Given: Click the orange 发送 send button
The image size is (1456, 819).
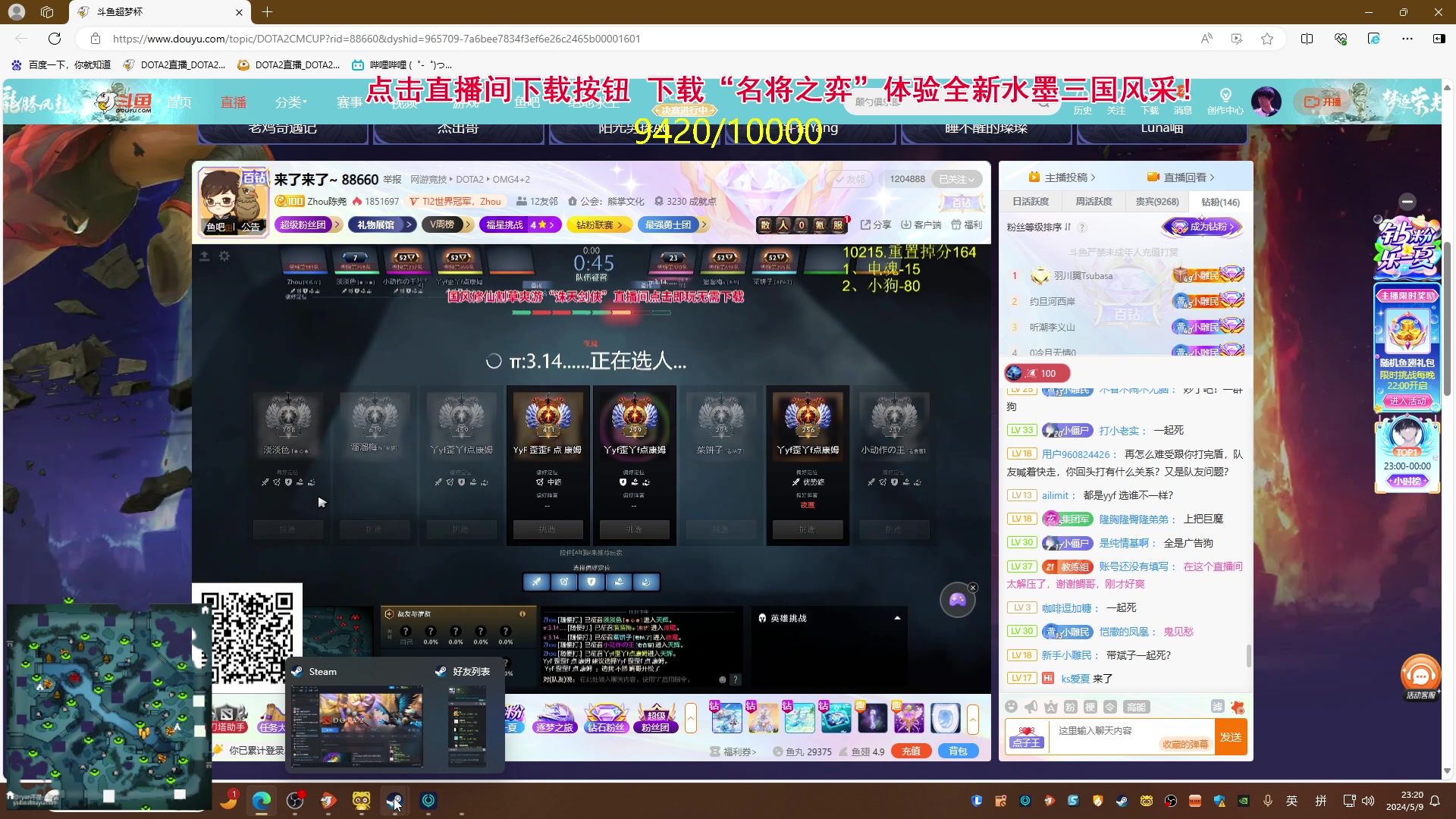Looking at the screenshot, I should tap(1230, 737).
